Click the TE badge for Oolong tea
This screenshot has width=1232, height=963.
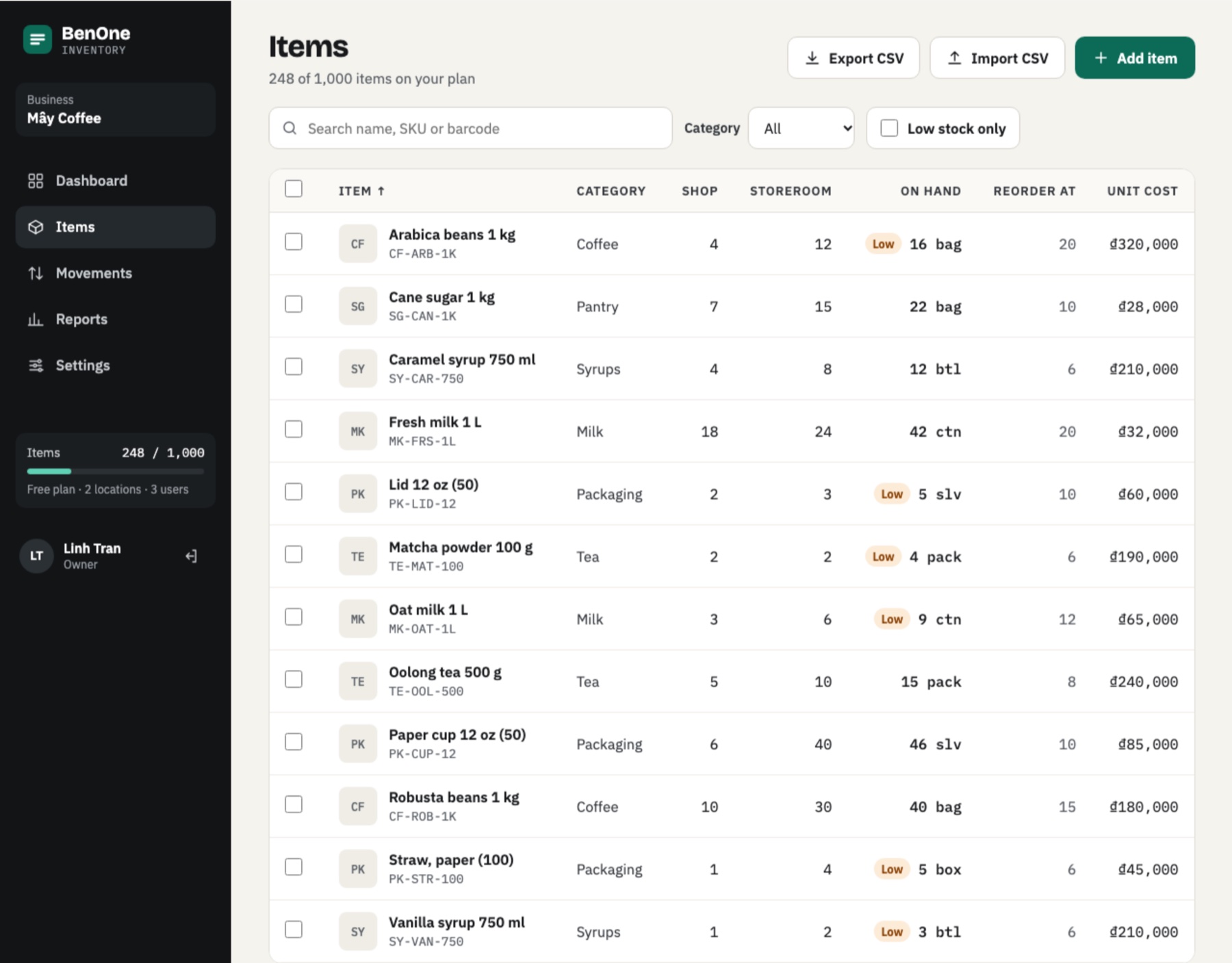point(357,681)
